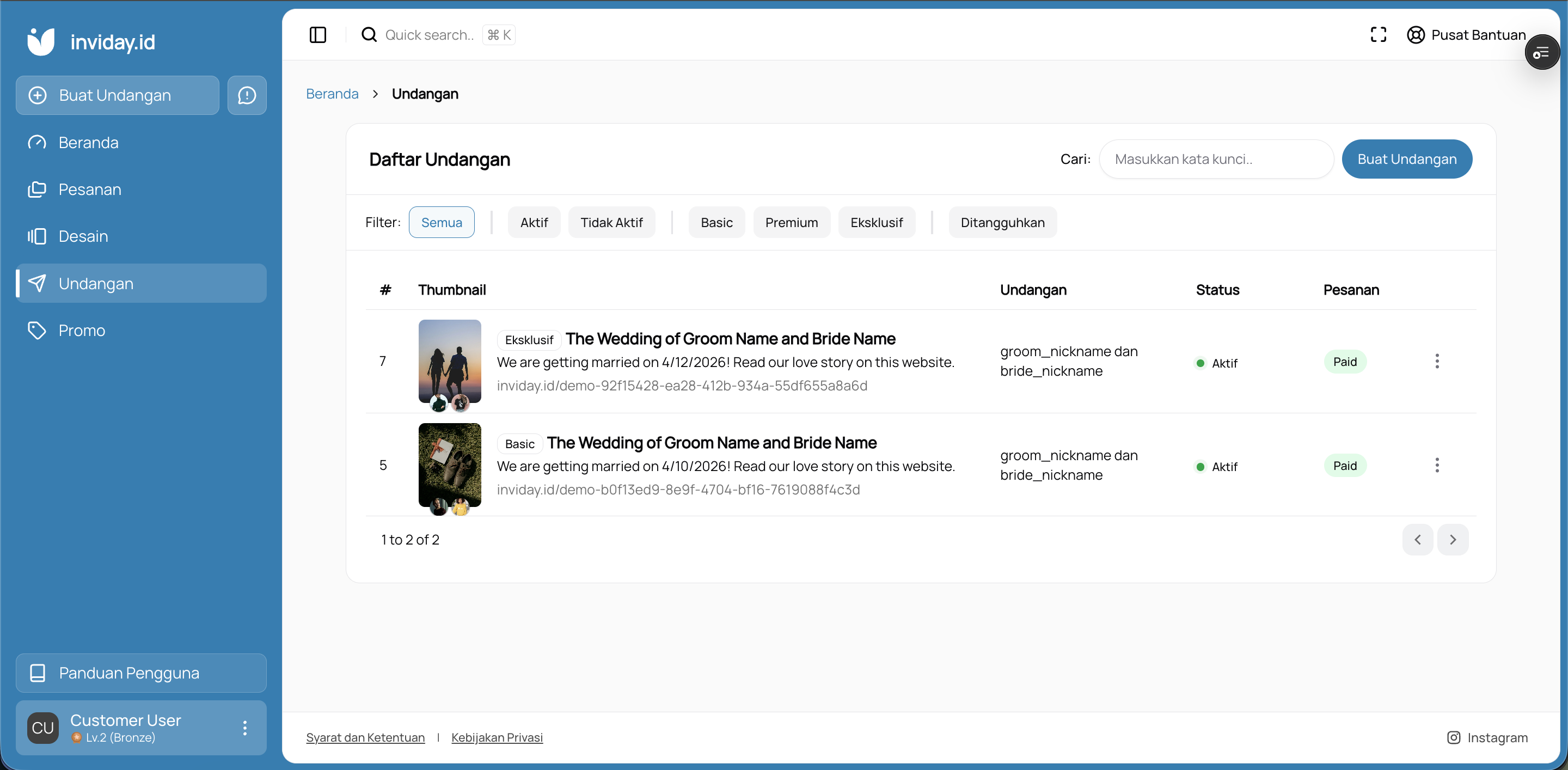Open the feedback chat bubble icon
Image resolution: width=1568 pixels, height=770 pixels.
247,95
